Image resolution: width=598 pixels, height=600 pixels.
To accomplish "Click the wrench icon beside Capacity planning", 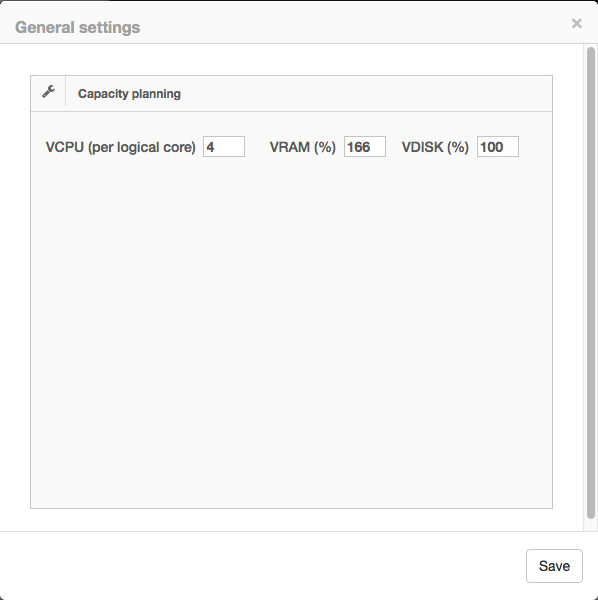I will click(x=49, y=92).
